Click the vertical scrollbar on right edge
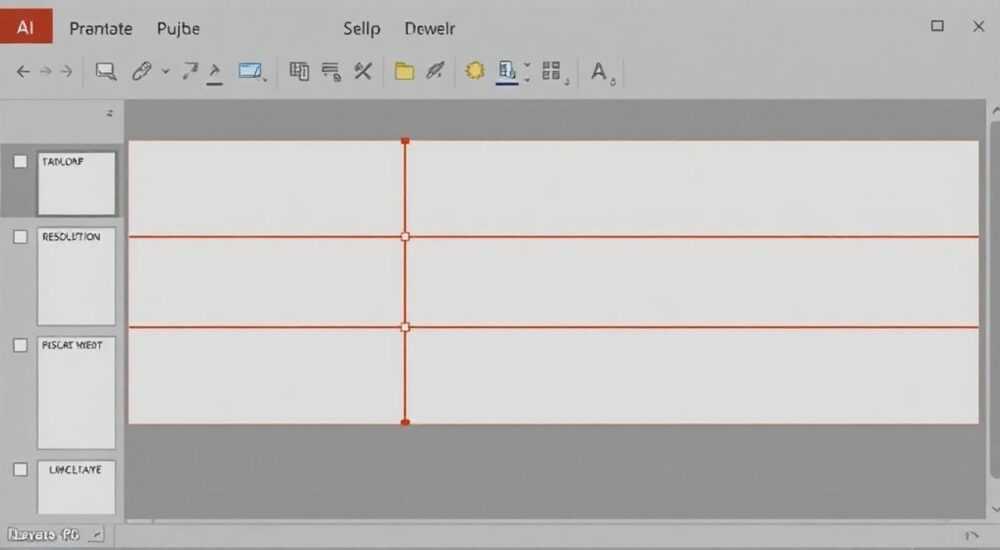Viewport: 1000px width, 550px height. 995,300
